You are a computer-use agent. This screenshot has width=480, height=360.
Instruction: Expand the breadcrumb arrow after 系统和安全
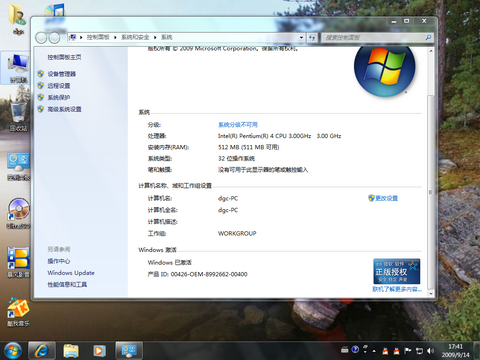coord(155,37)
